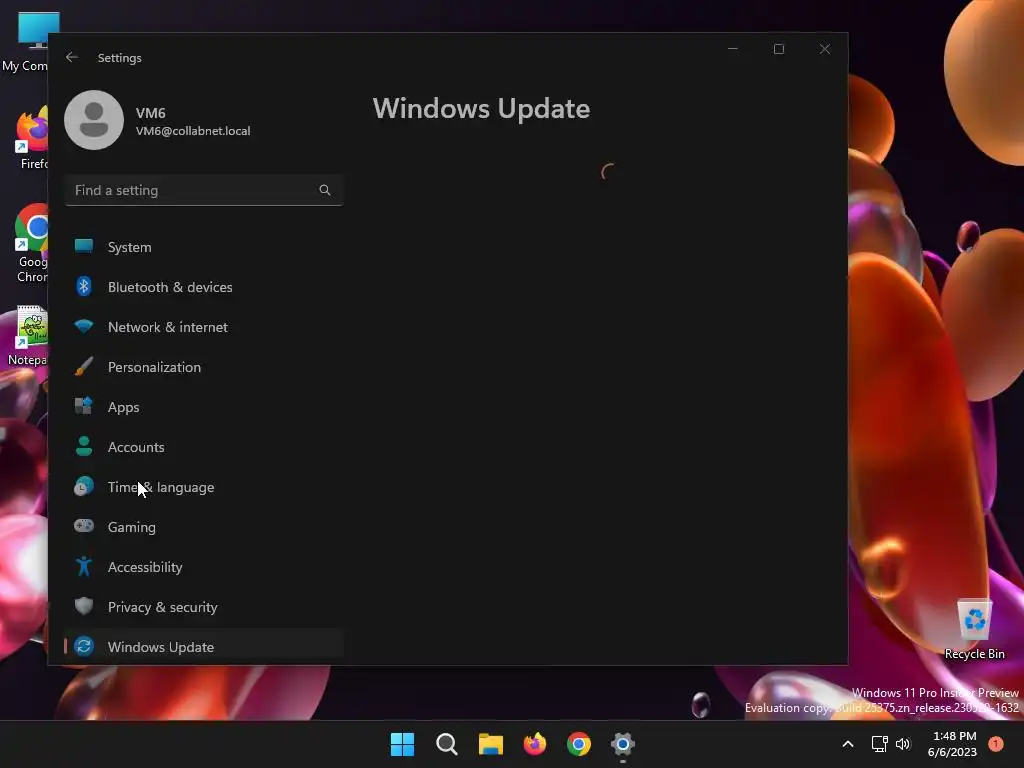Minimize the Settings window
Image resolution: width=1024 pixels, height=768 pixels.
(733, 49)
